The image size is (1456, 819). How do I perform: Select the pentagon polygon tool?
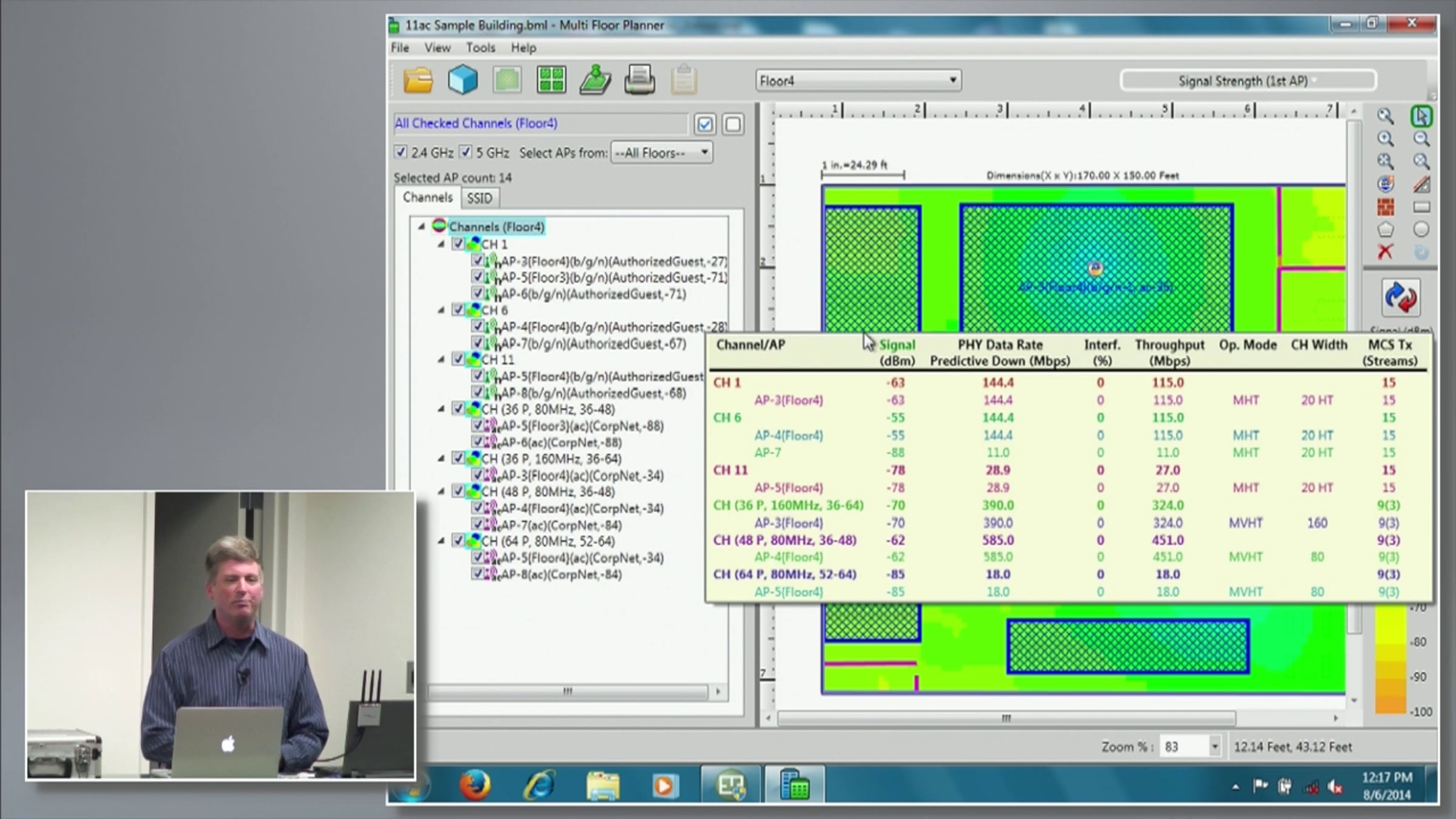pyautogui.click(x=1385, y=229)
